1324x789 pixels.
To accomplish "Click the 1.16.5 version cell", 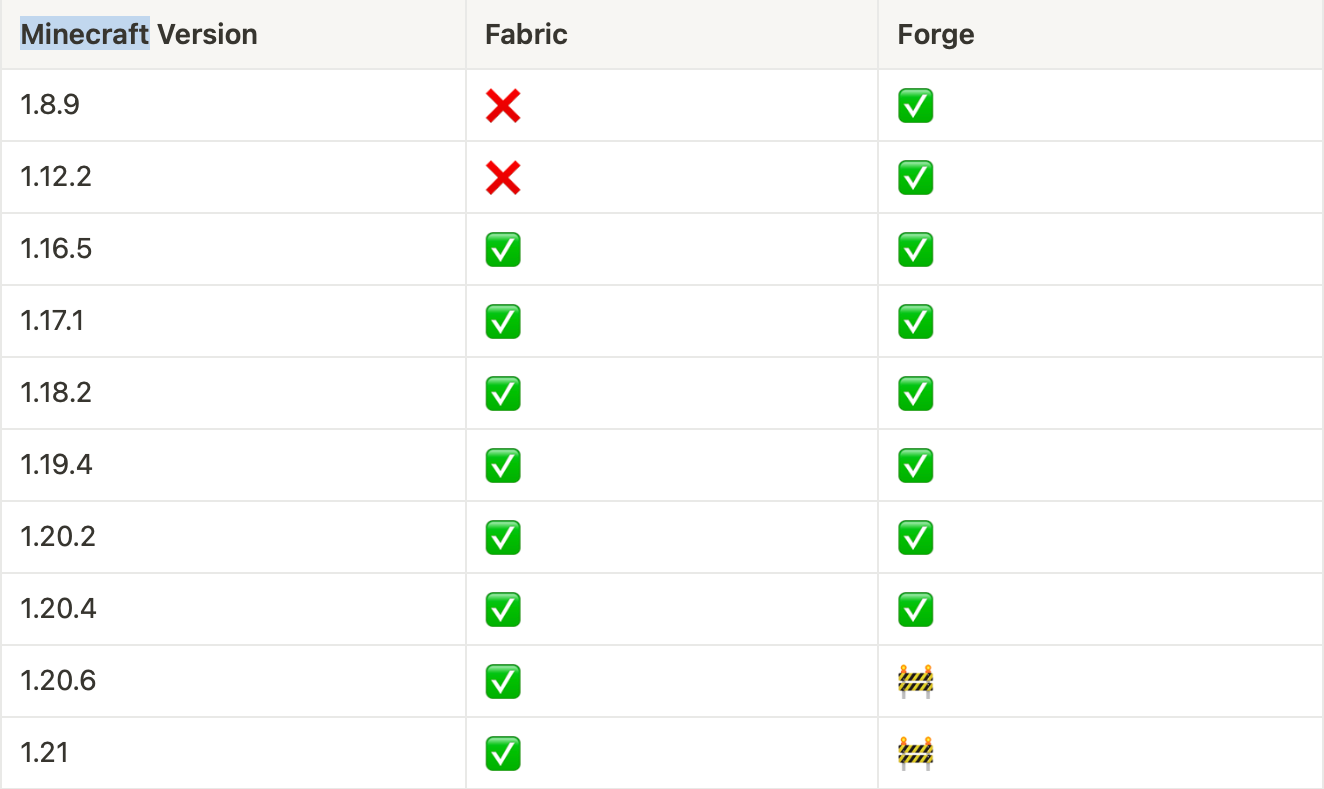I will [x=56, y=249].
